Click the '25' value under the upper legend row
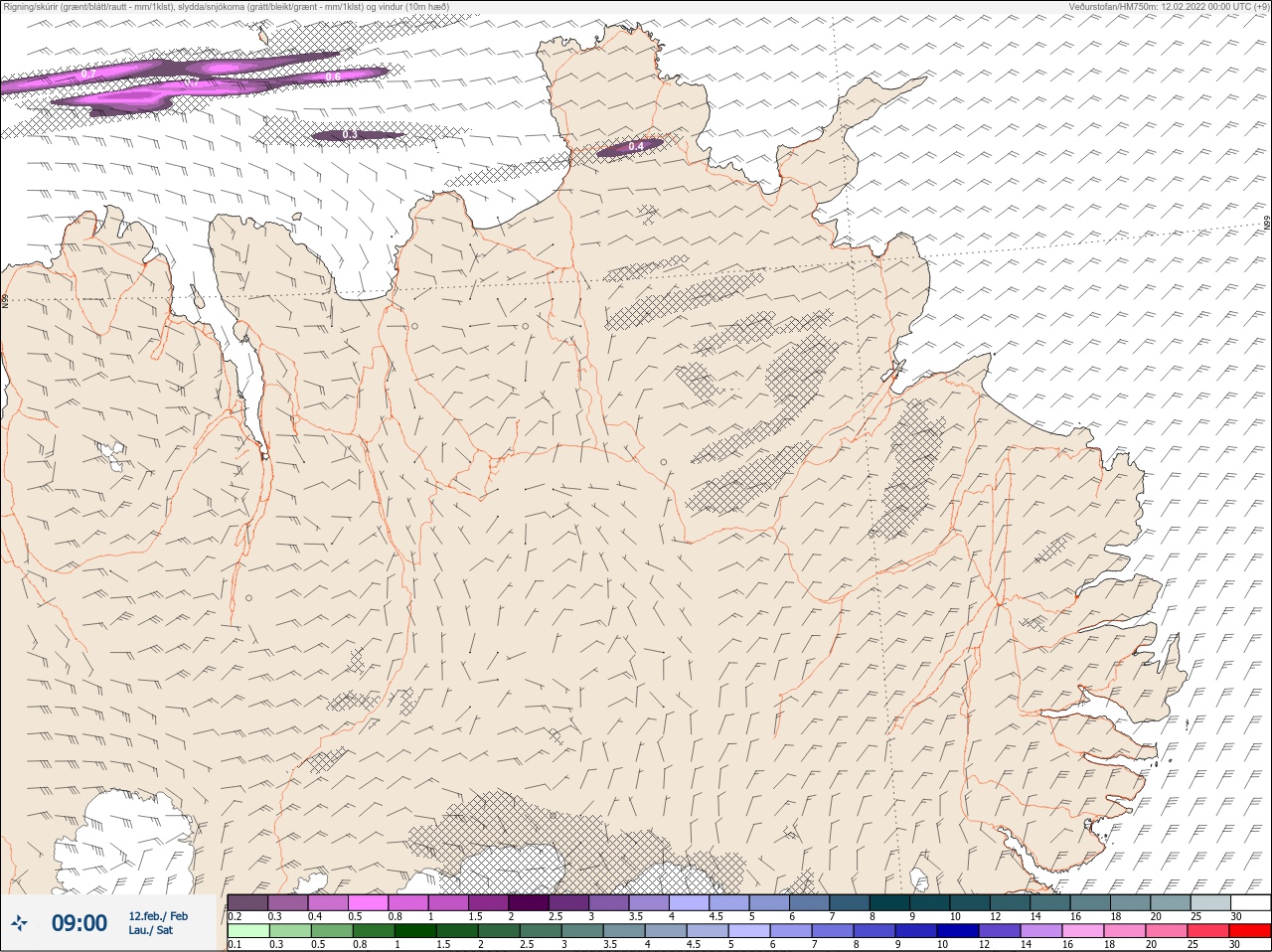The width and height of the screenshot is (1272, 952). [1195, 916]
